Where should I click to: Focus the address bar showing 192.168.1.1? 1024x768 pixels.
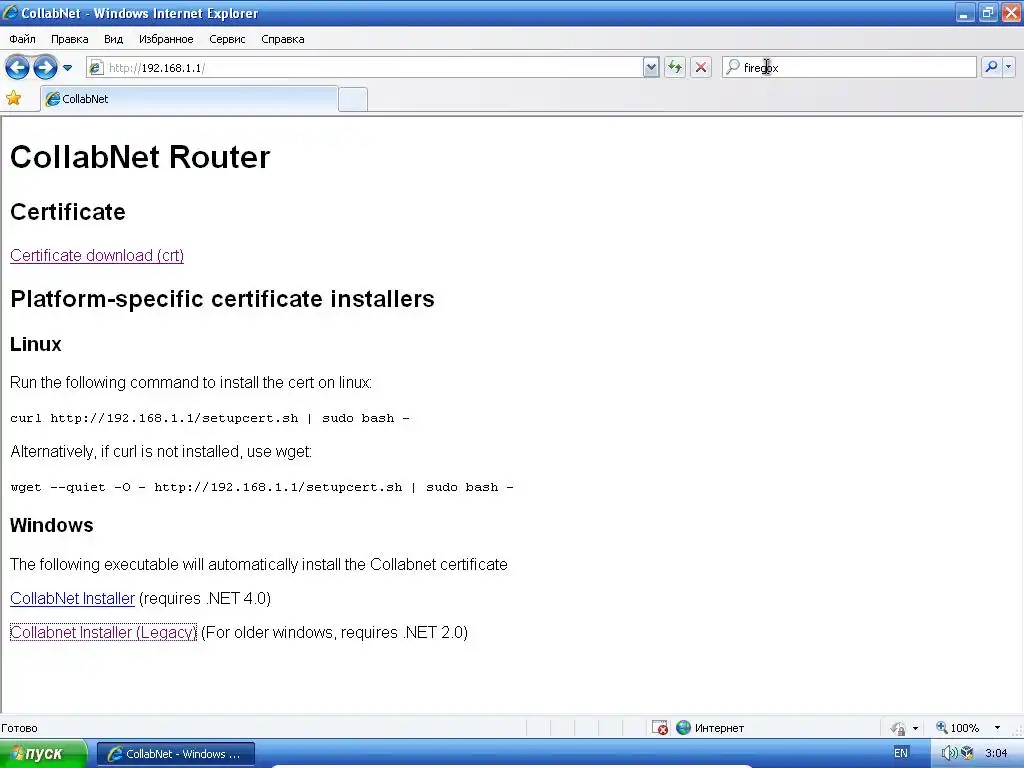pos(373,67)
